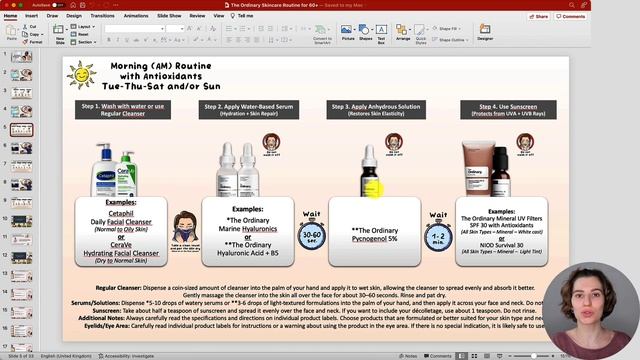Open the Designer pane

pyautogui.click(x=485, y=32)
